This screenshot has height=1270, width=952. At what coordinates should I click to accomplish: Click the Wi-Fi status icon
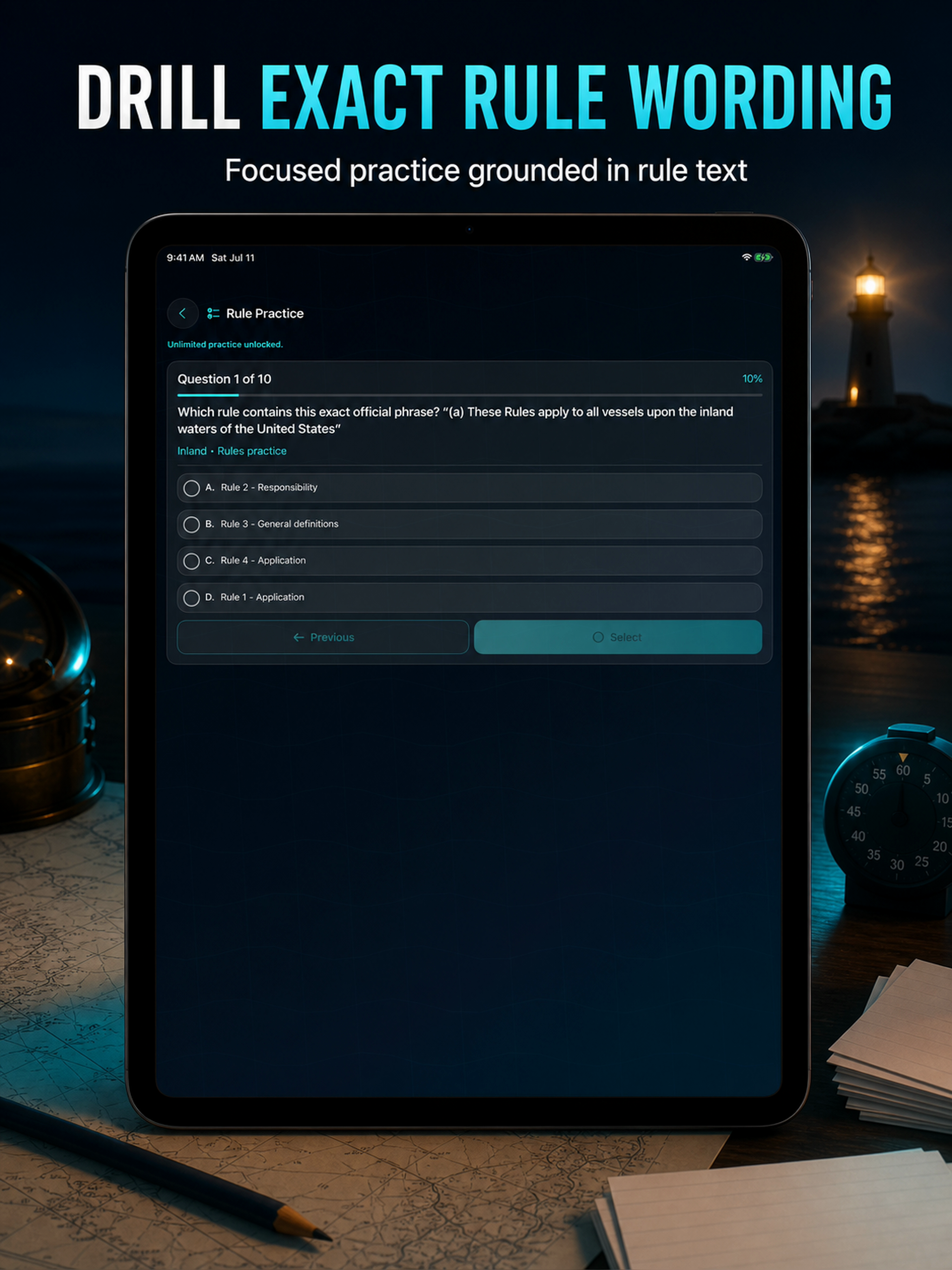(747, 258)
